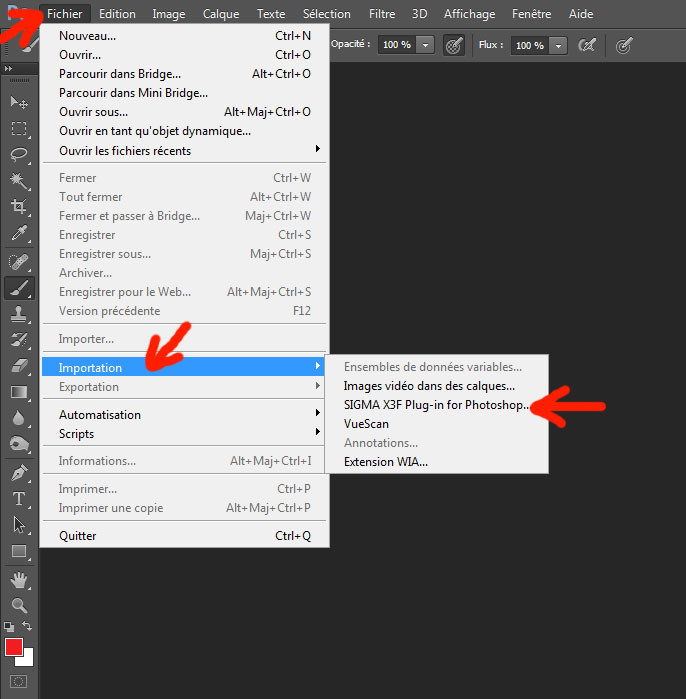Pick the red foreground color swatch

[x=14, y=647]
